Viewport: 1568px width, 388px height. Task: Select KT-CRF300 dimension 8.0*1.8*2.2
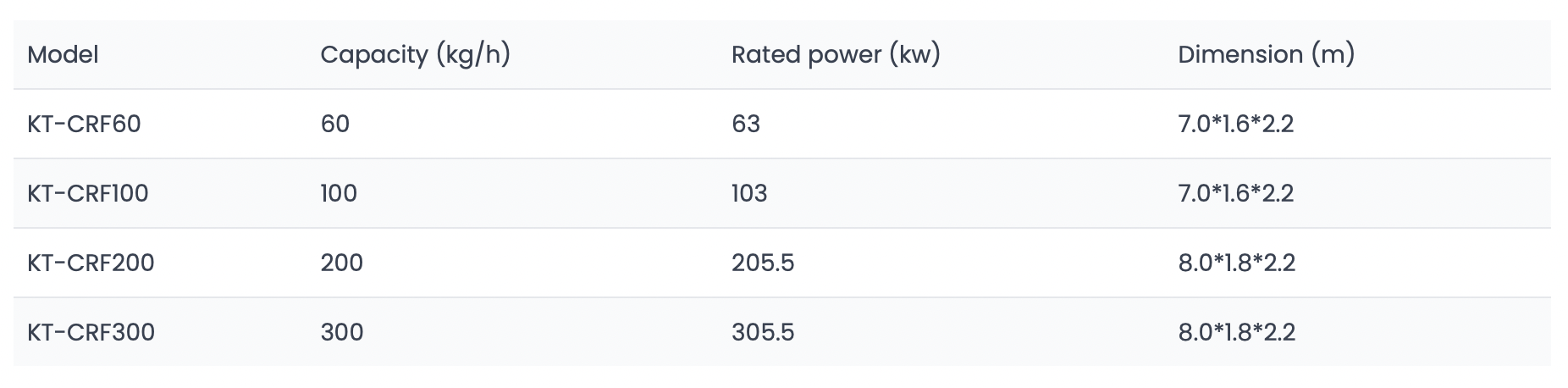pyautogui.click(x=1236, y=332)
